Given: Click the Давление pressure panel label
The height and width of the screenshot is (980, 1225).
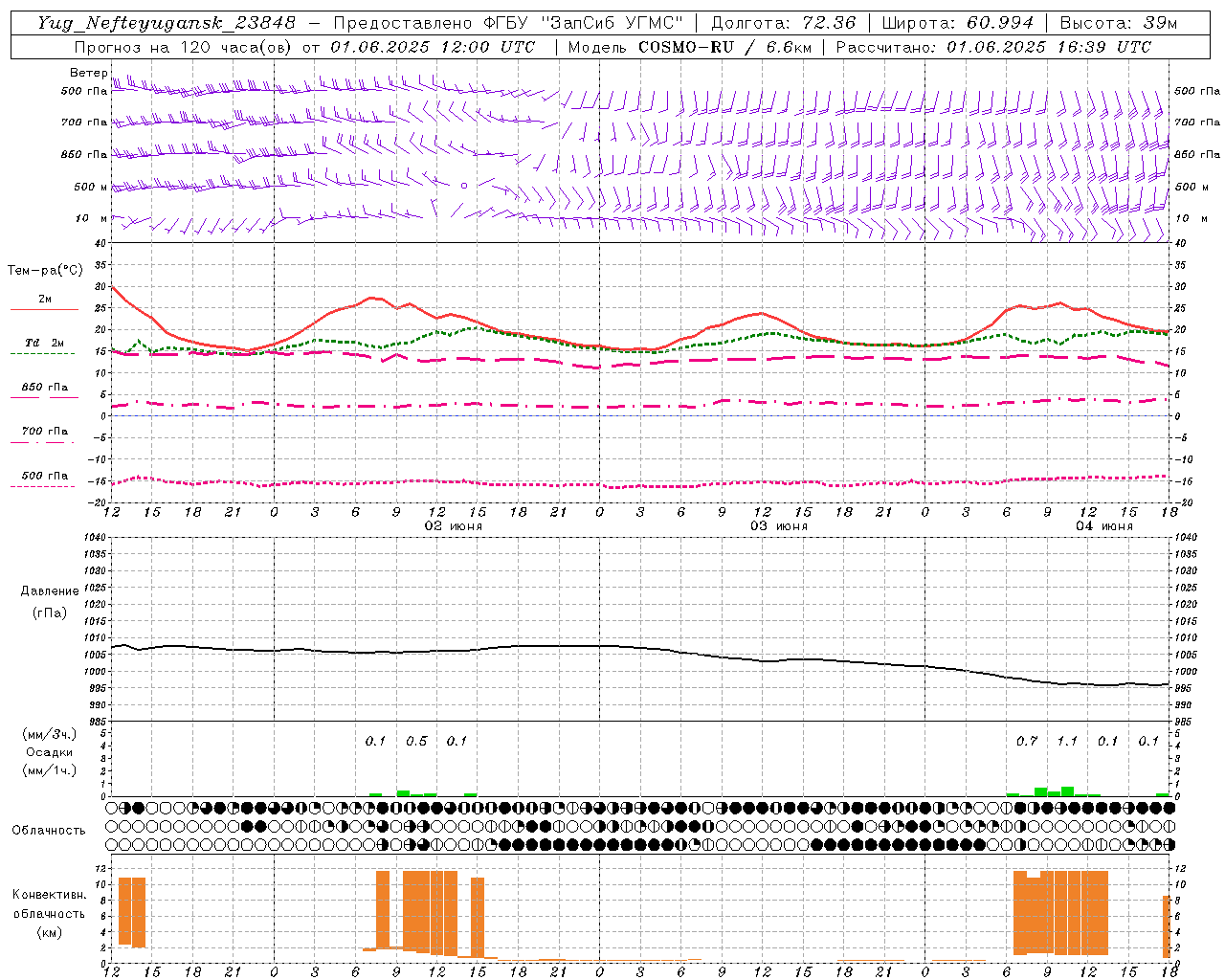Looking at the screenshot, I should 50,591.
